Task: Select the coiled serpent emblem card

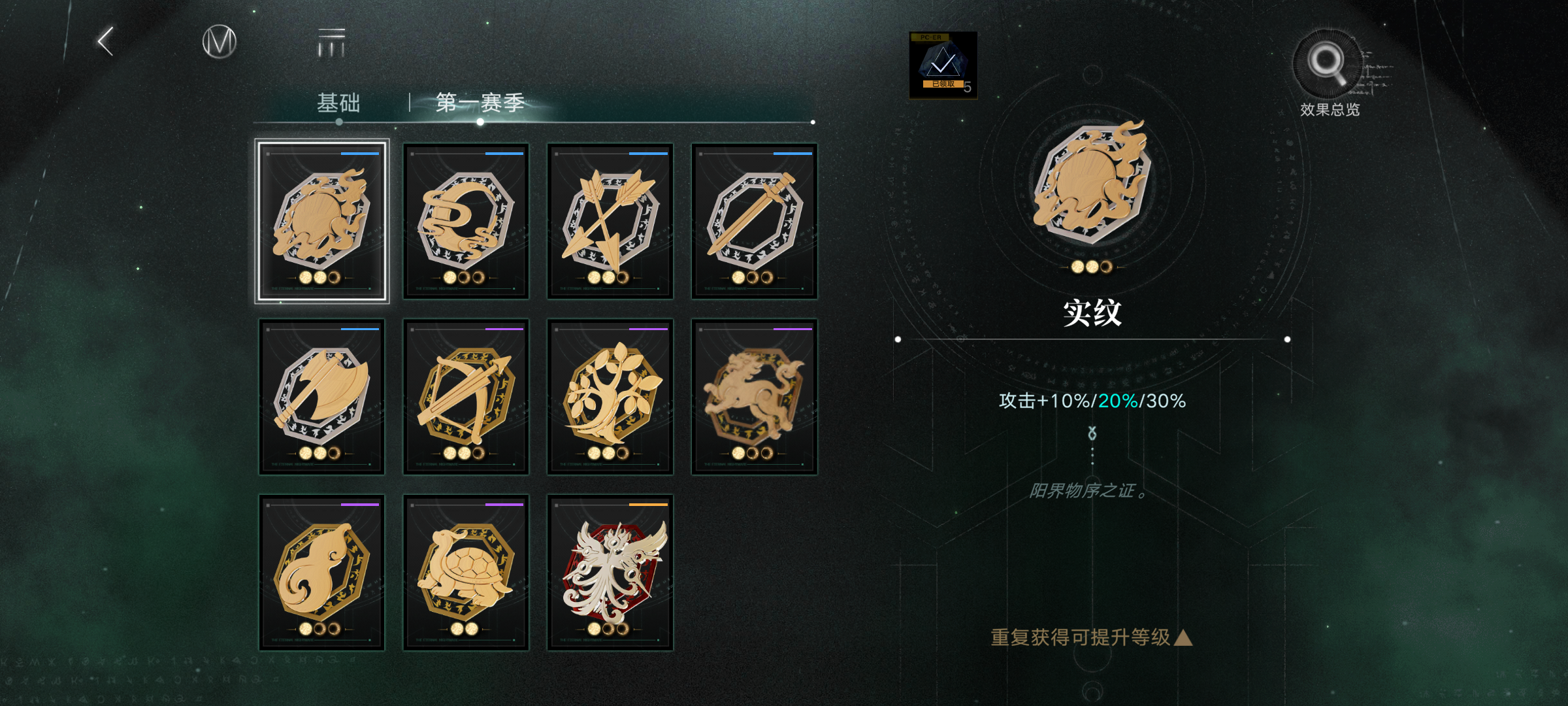Action: tap(466, 221)
